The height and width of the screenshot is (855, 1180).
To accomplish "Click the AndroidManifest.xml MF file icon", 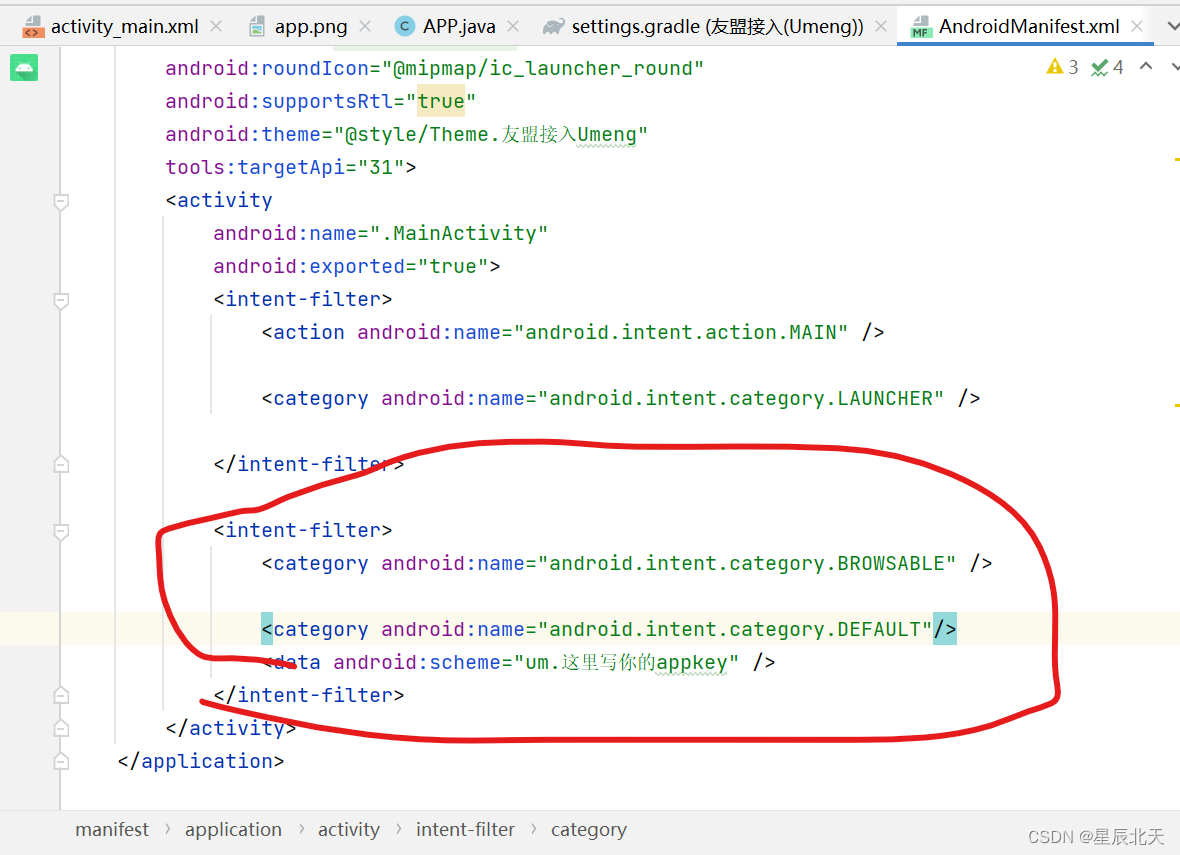I will pyautogui.click(x=920, y=28).
